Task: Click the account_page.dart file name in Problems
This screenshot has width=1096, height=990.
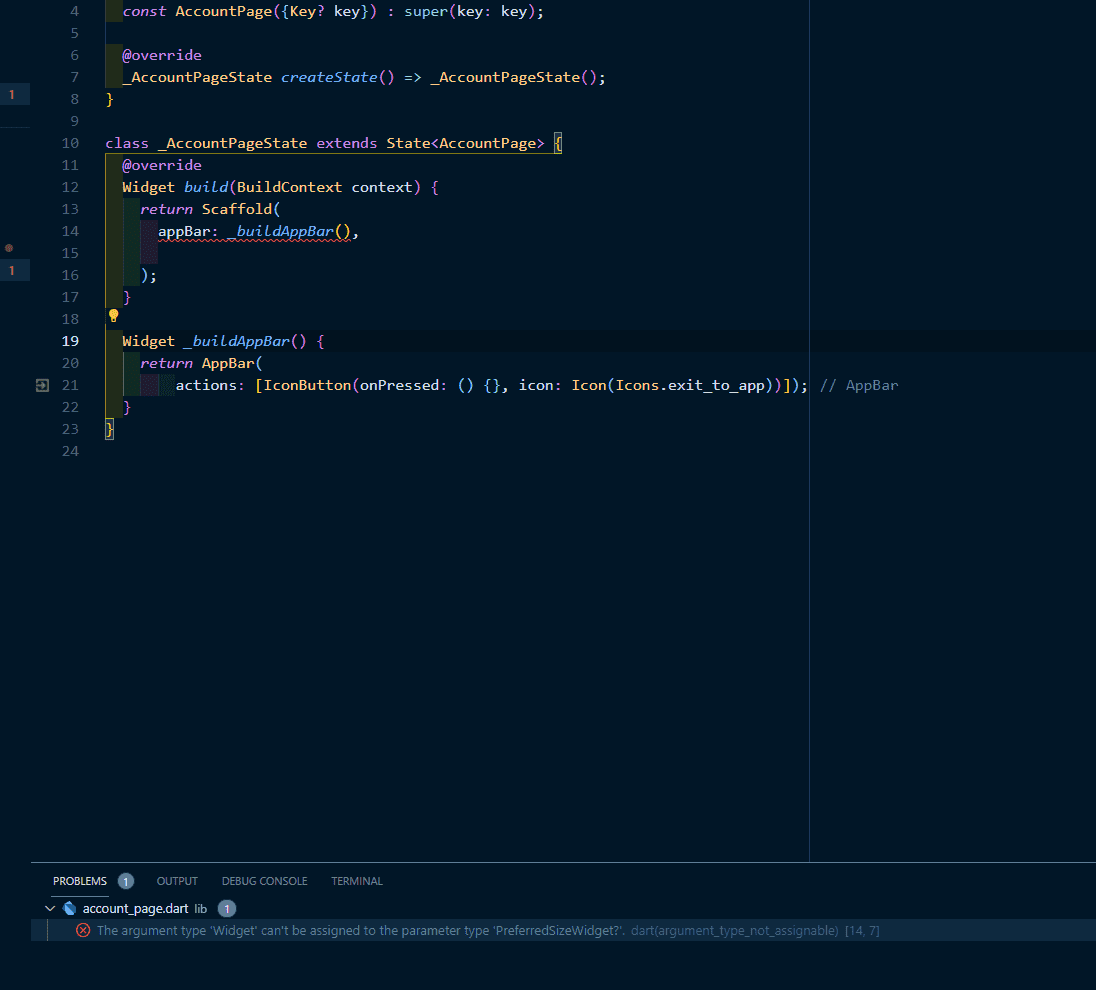Action: tap(135, 909)
